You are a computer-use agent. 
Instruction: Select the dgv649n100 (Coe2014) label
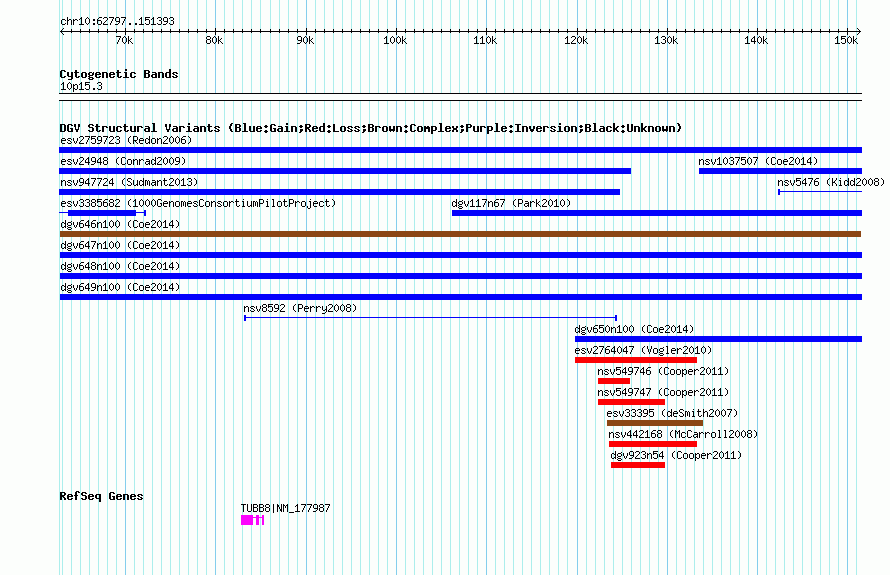point(120,287)
